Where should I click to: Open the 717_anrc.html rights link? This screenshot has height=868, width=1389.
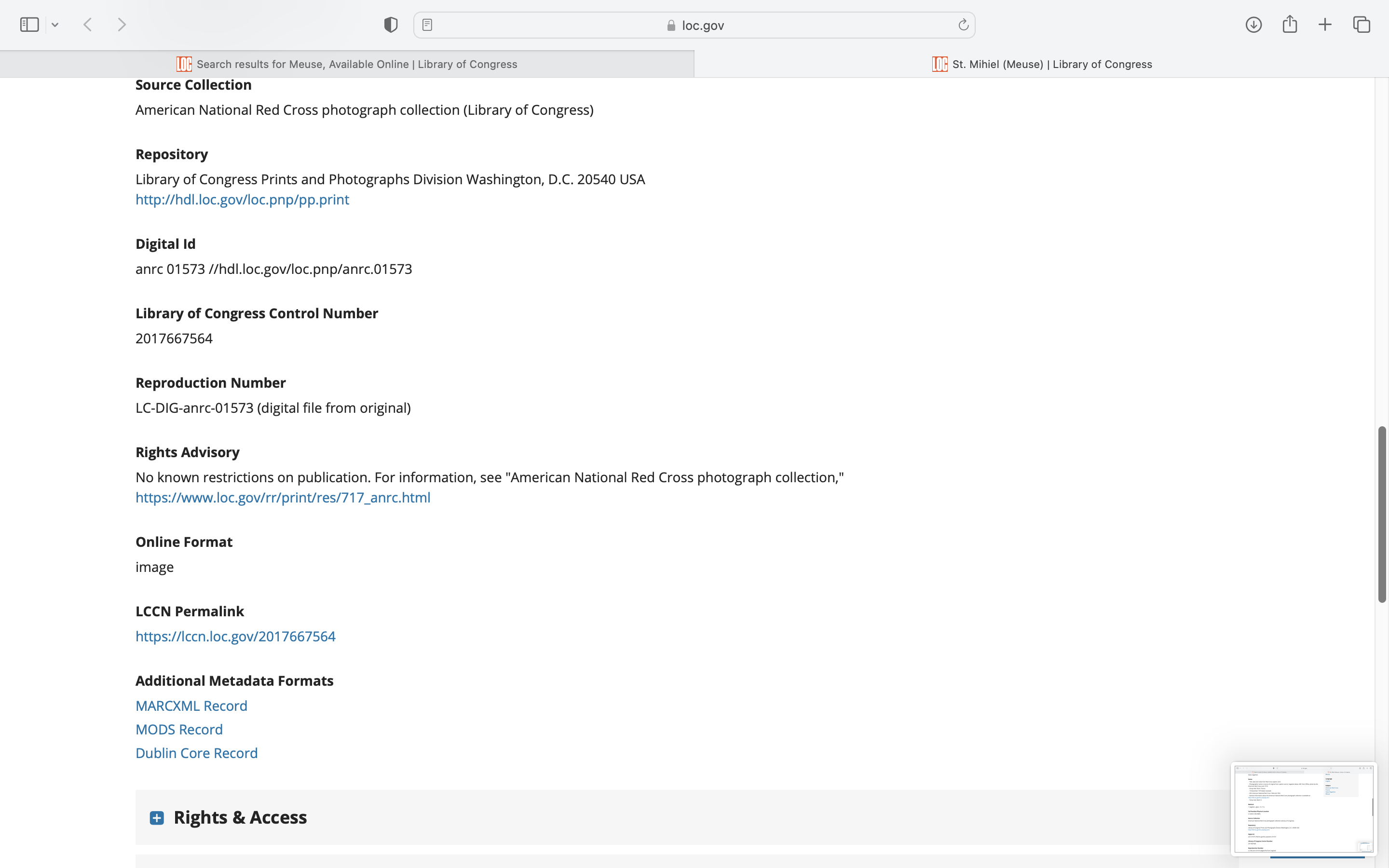point(283,497)
